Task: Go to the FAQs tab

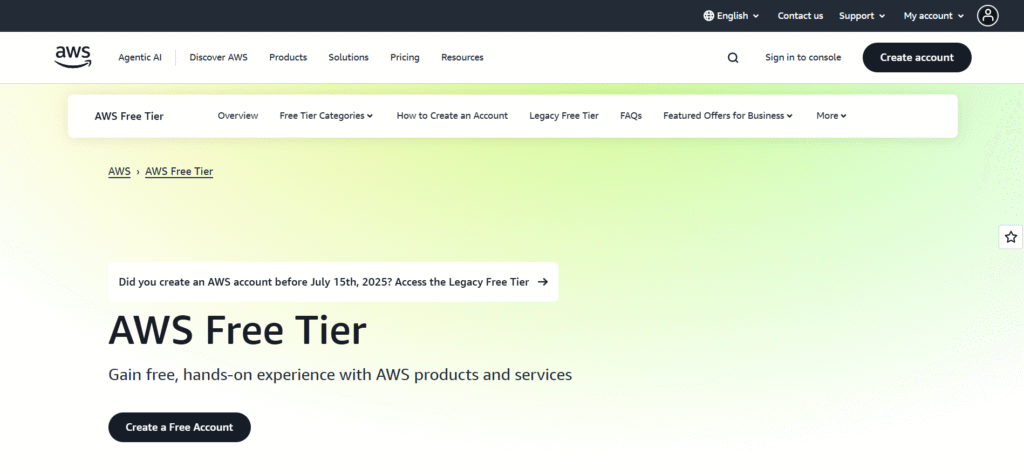Action: pos(630,116)
